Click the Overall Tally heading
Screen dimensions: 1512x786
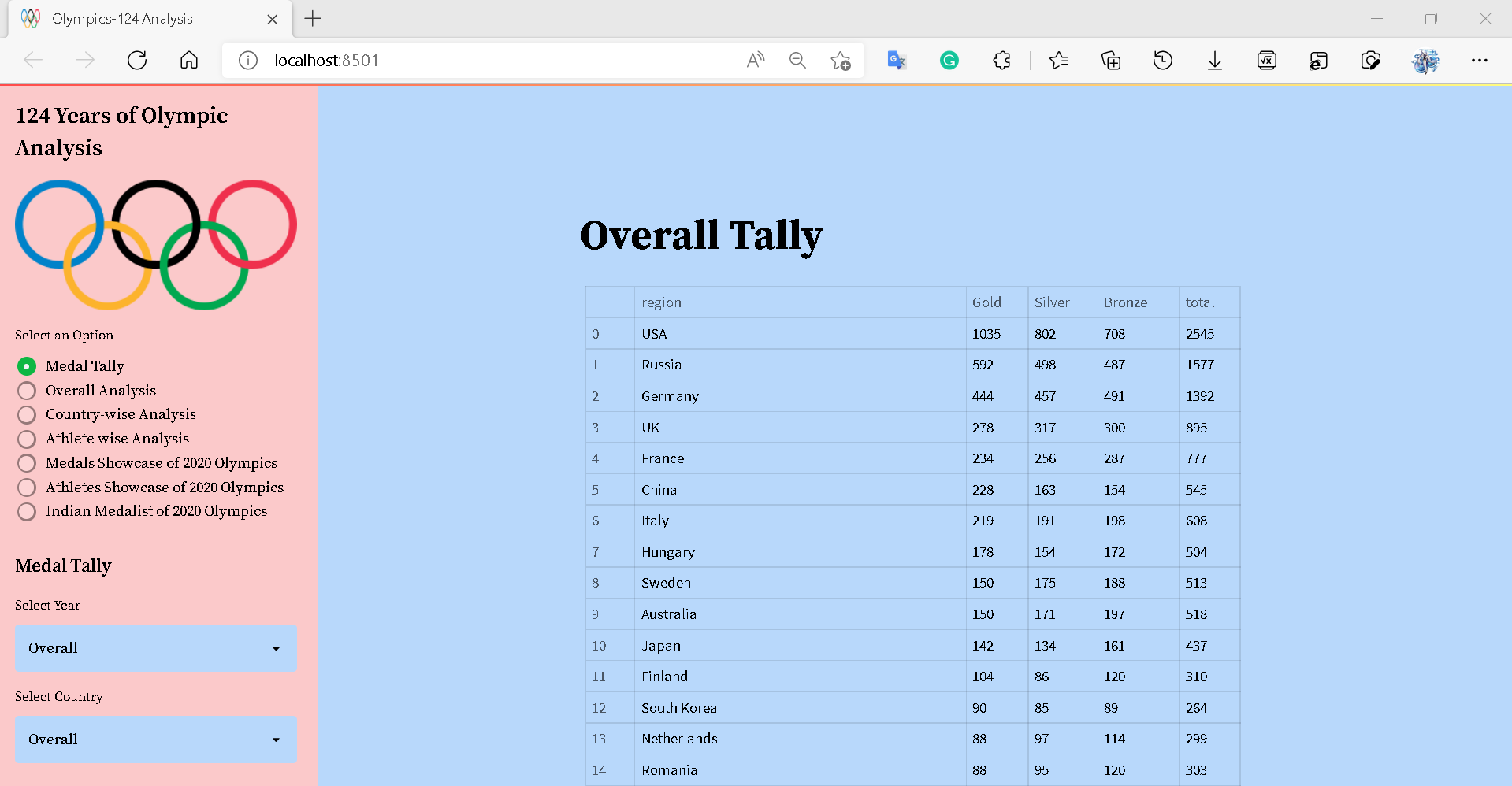pos(701,235)
